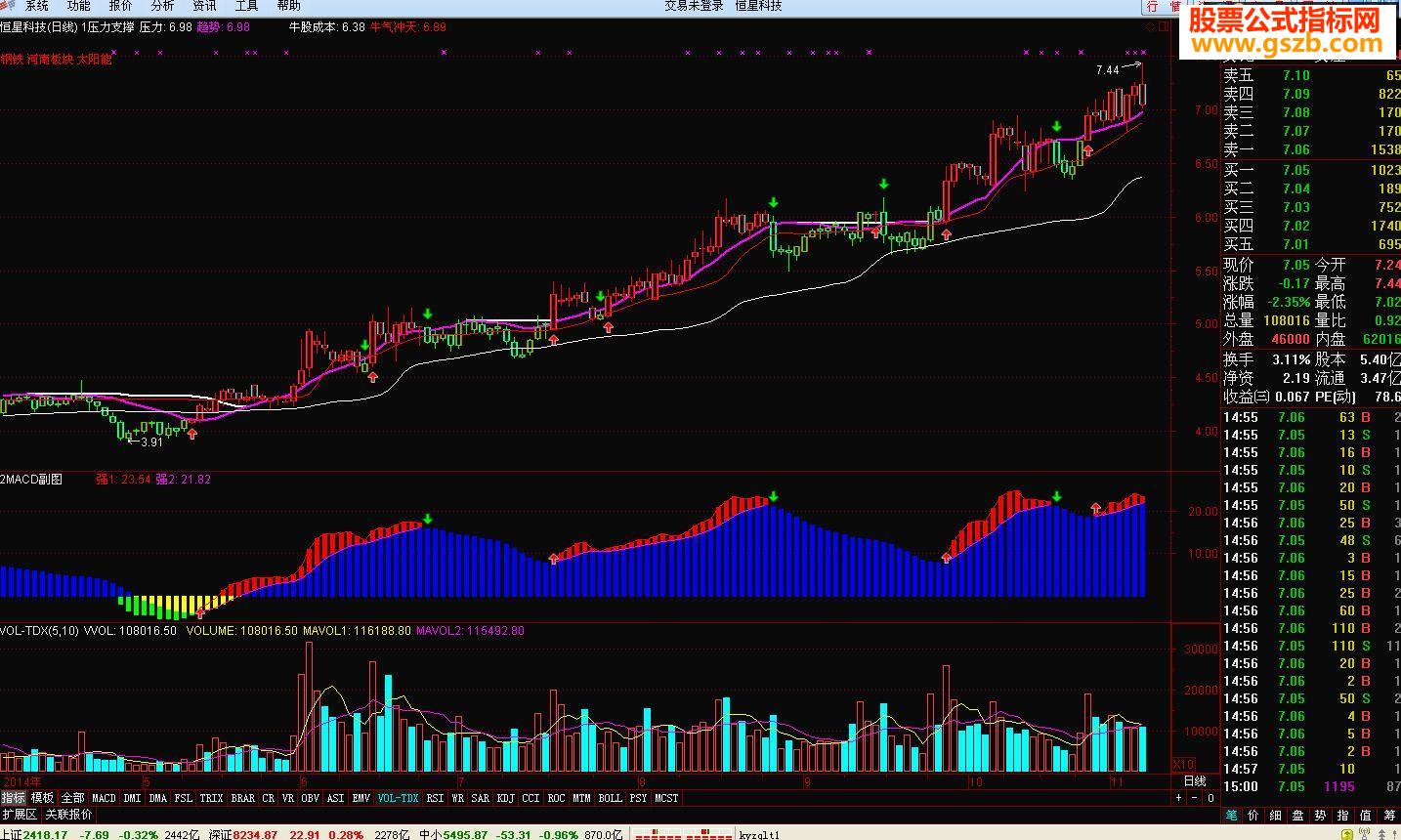
Task: Select the 细 detail tab
Action: coord(1275,815)
